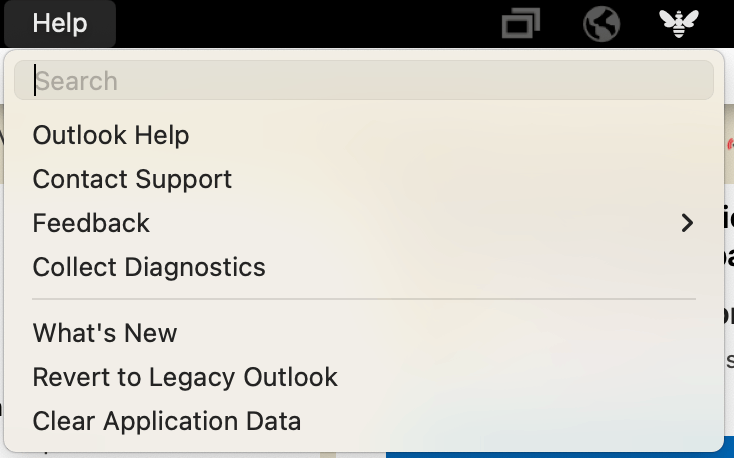Focus the Help menu Search field

(364, 80)
